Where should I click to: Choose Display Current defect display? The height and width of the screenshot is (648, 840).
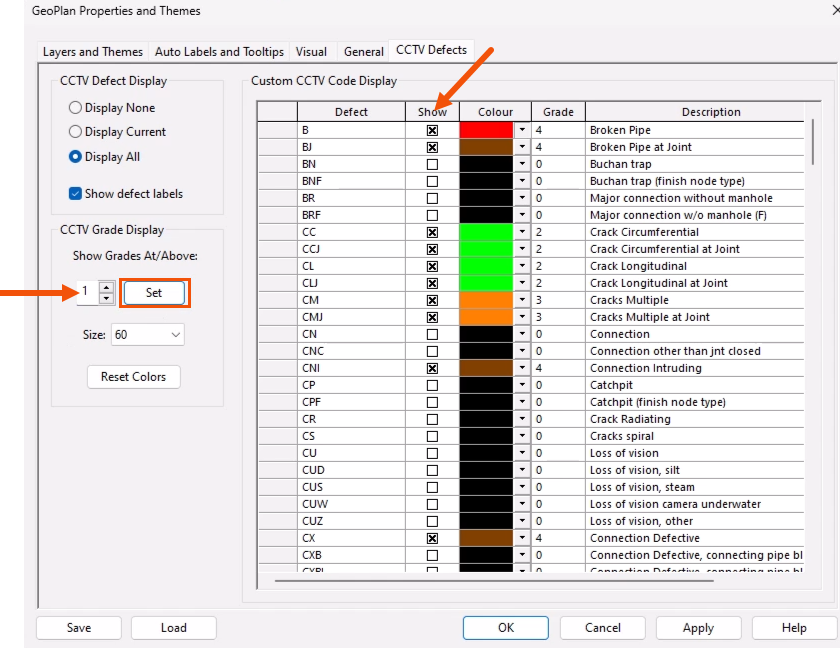tap(75, 131)
